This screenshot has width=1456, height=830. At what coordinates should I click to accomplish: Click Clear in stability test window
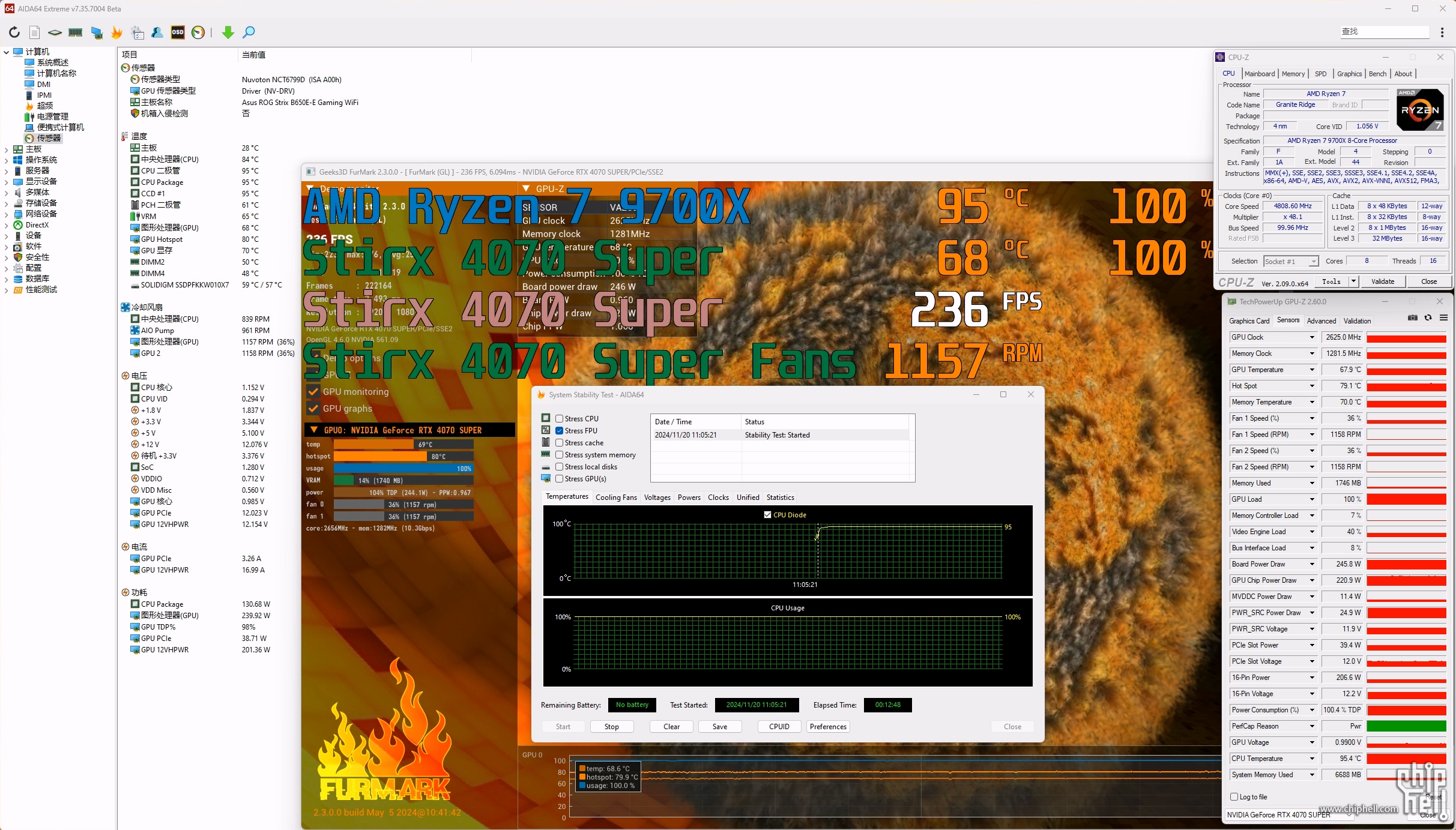pos(671,727)
